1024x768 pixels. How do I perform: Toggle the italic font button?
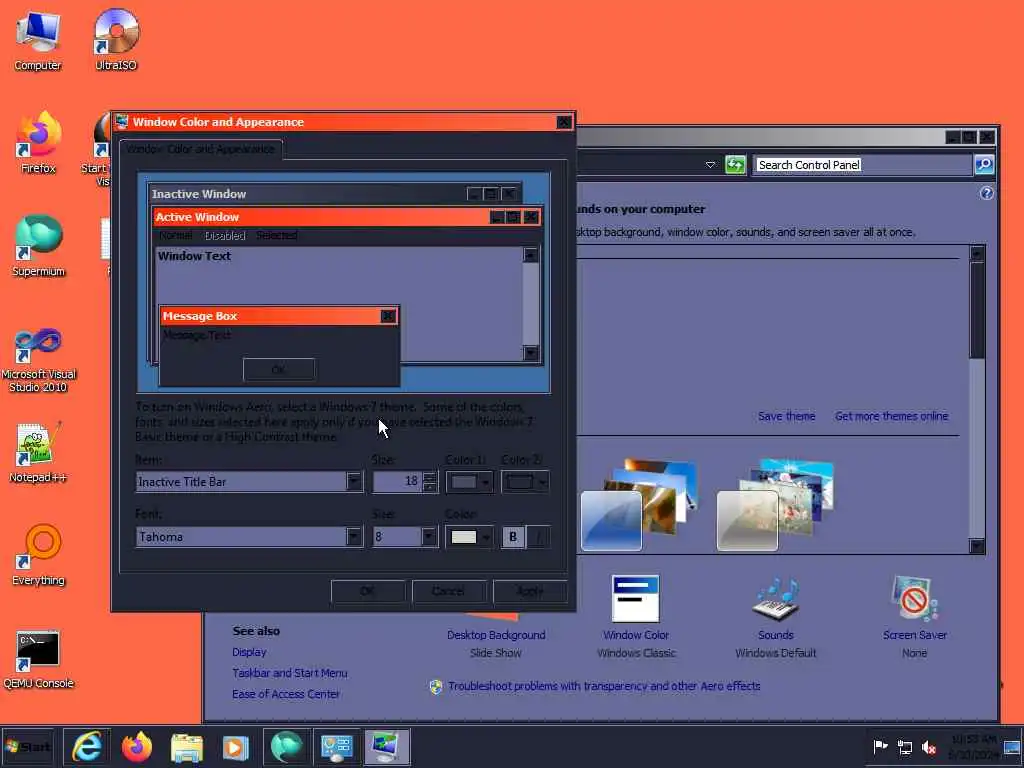[538, 537]
